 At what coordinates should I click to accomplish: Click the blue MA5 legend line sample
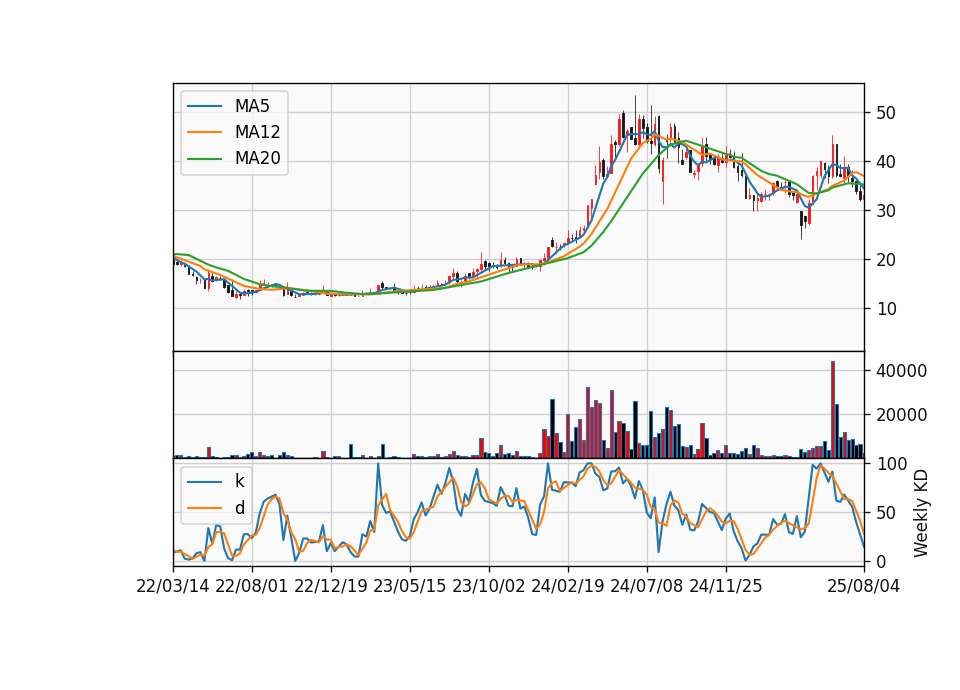coord(204,106)
